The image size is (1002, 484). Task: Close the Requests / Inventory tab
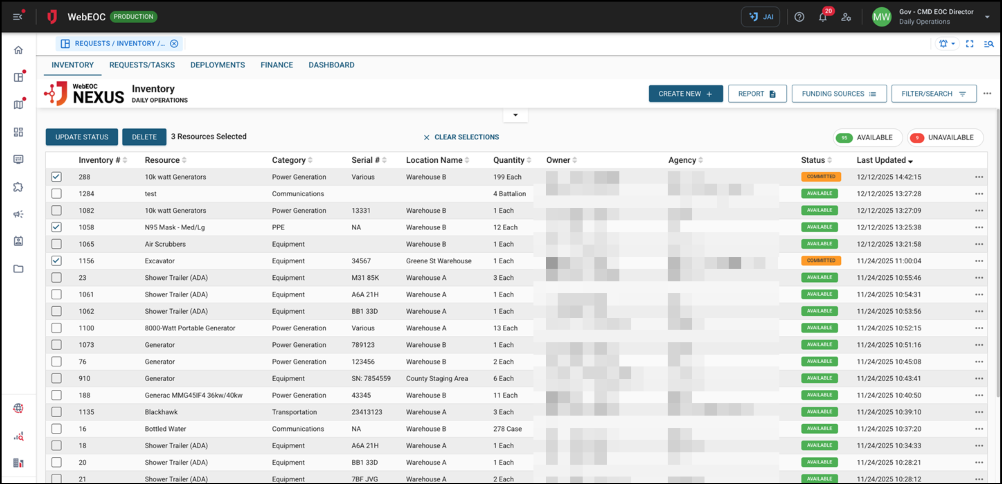[174, 44]
